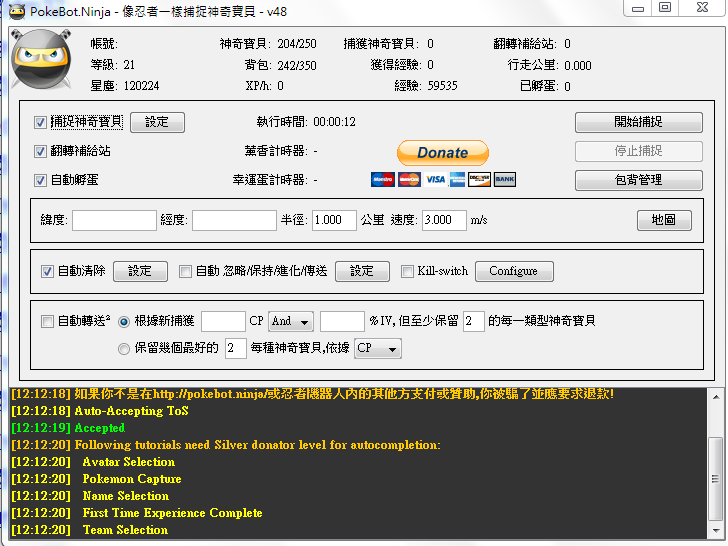Viewport: 728px width, 546px height.
Task: Click the Silver donator level log line
Action: [x=226, y=445]
